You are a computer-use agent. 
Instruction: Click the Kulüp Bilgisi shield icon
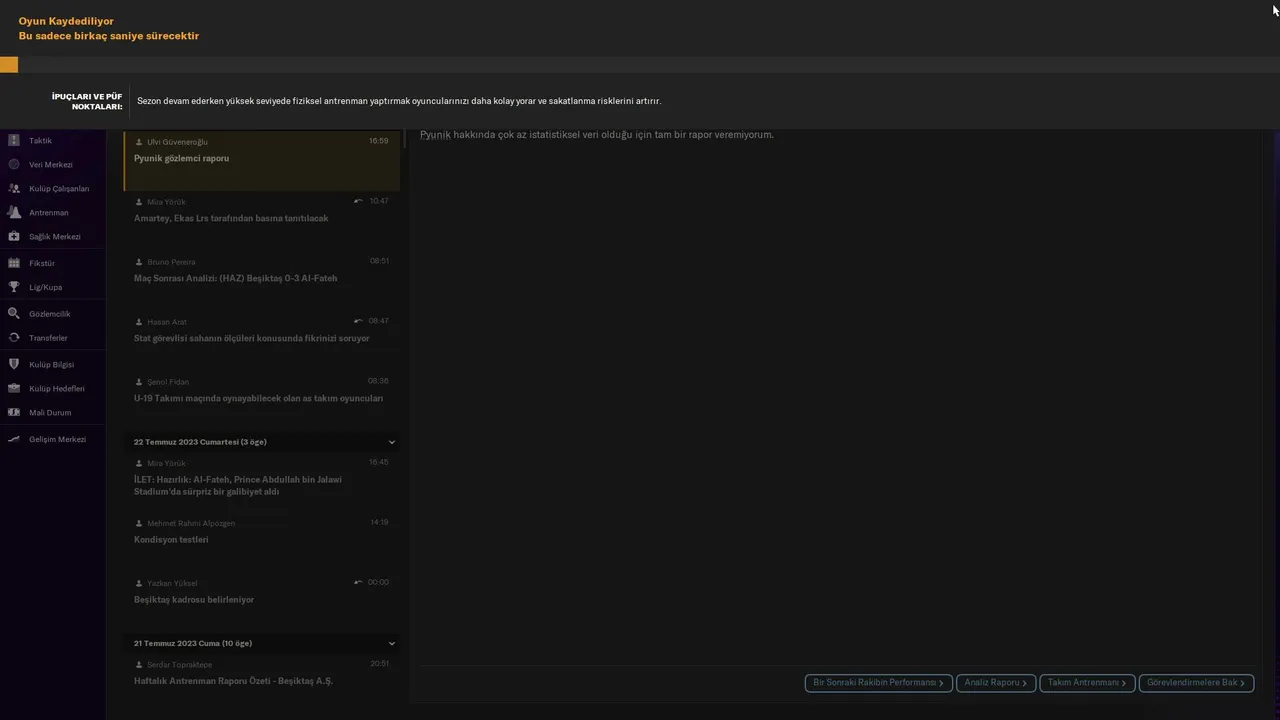[14, 364]
